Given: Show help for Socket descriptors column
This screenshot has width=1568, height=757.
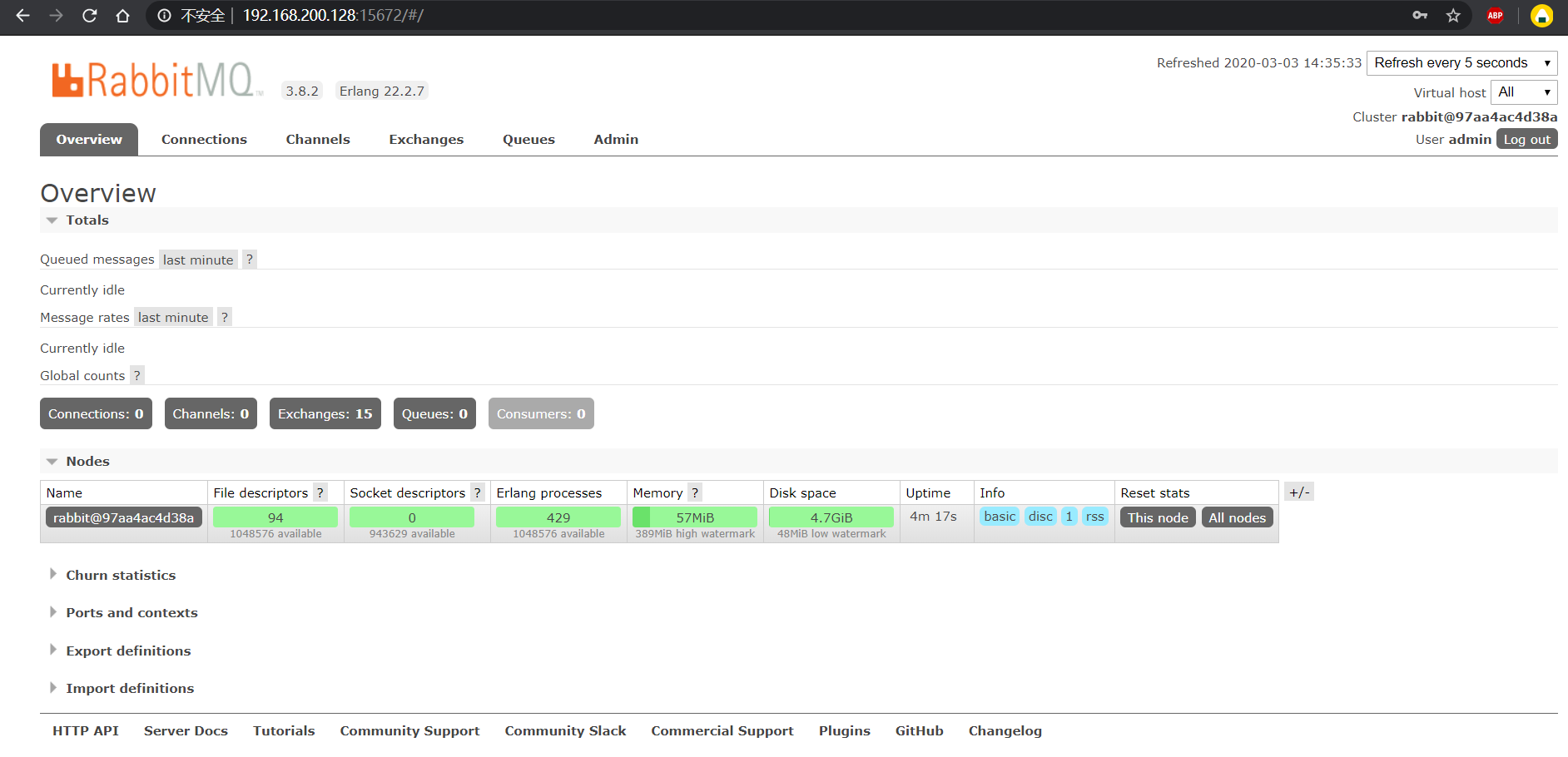Looking at the screenshot, I should 477,493.
